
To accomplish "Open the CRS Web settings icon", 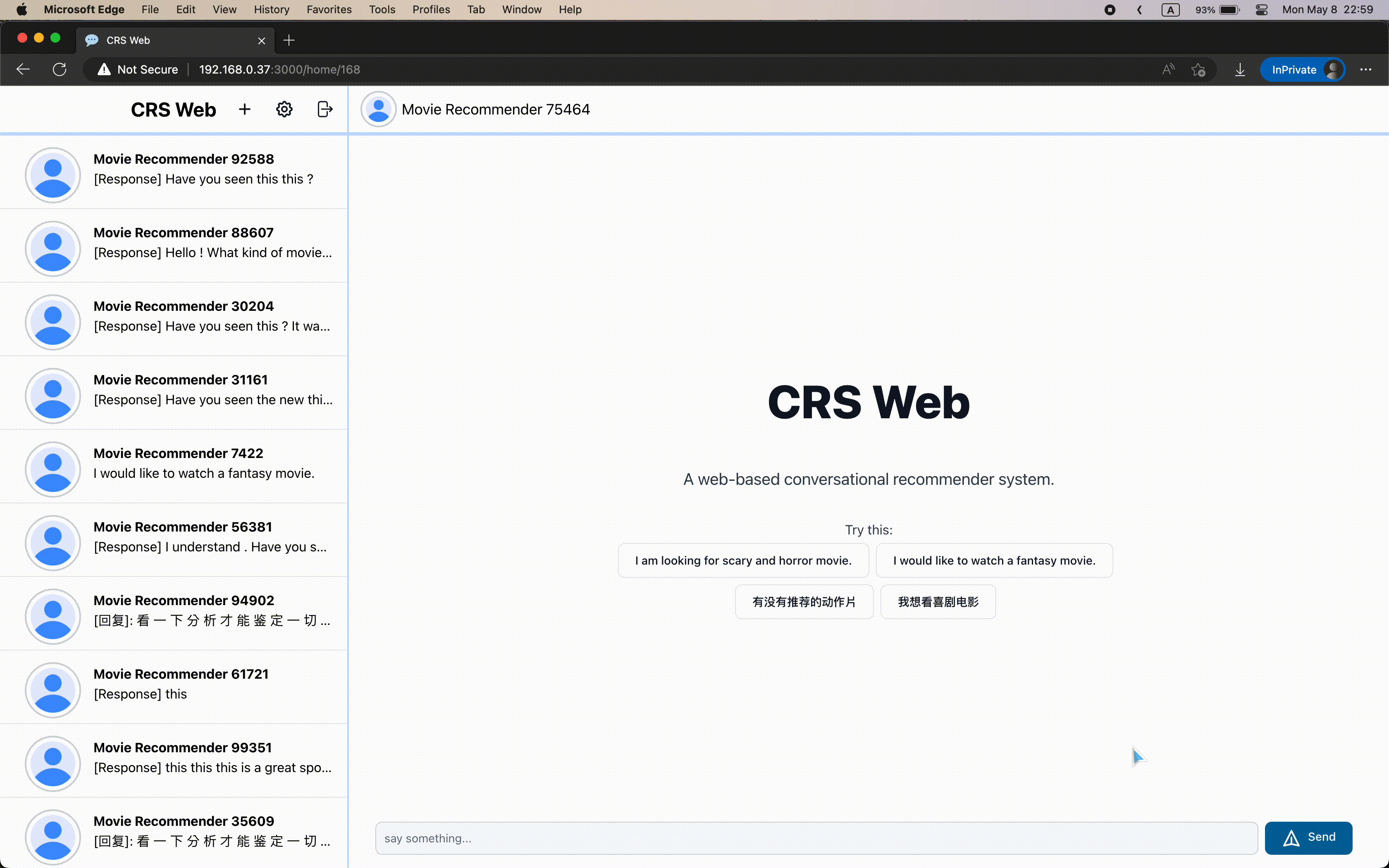I will coord(285,109).
